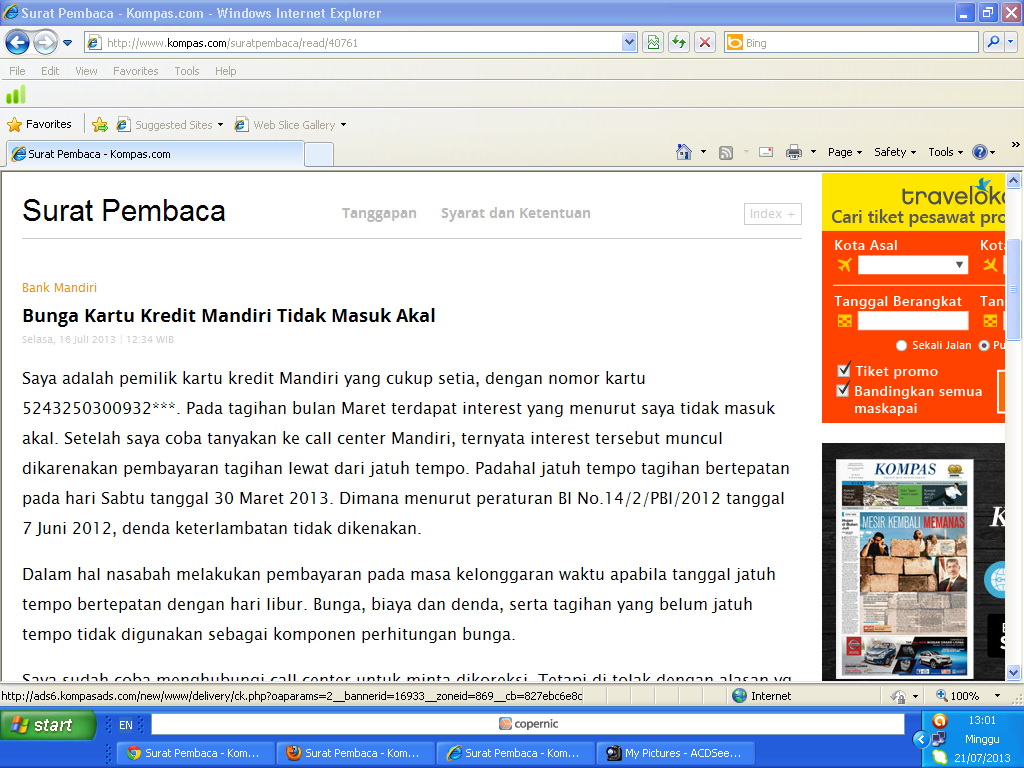This screenshot has width=1024, height=768.
Task: Click the Compatibility View icon in address bar
Action: pyautogui.click(x=653, y=42)
